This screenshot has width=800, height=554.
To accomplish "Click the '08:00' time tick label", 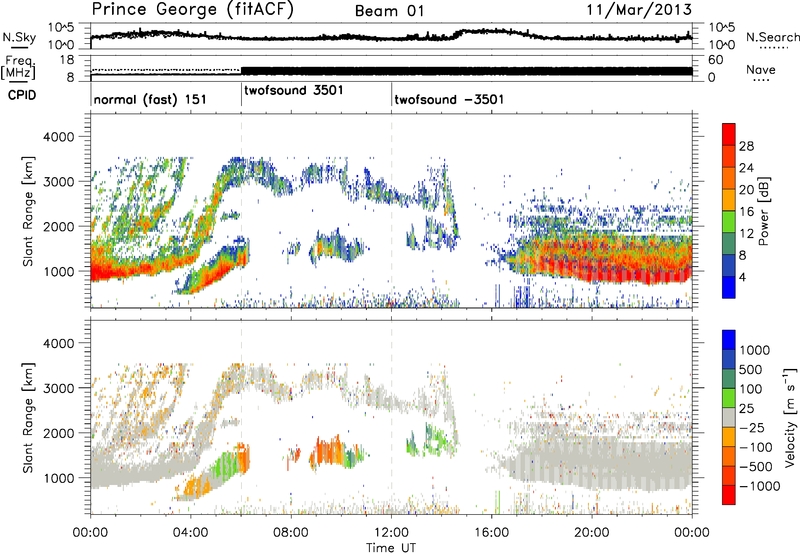I will pyautogui.click(x=291, y=533).
